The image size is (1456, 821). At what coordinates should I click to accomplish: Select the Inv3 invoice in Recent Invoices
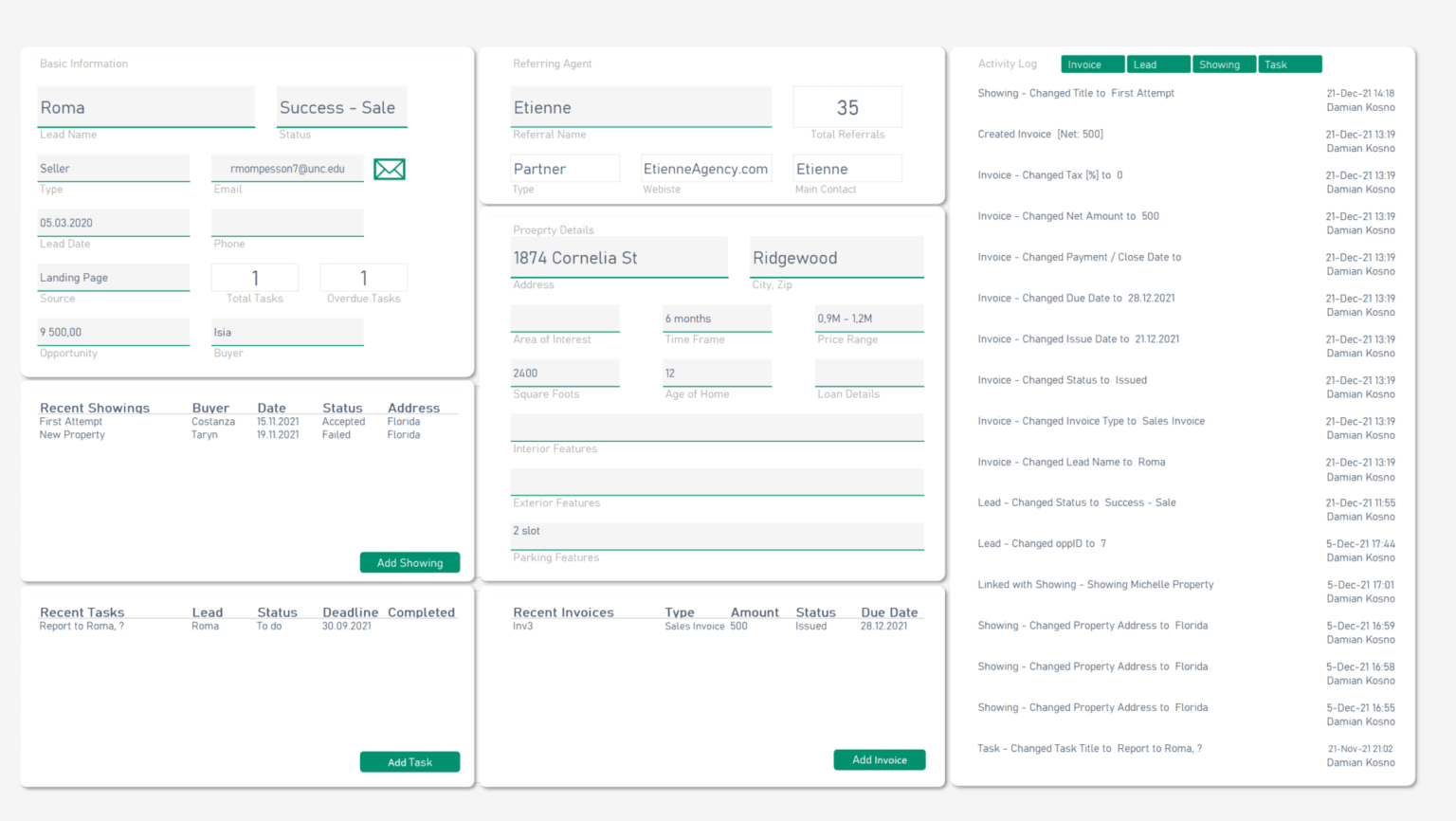(522, 626)
